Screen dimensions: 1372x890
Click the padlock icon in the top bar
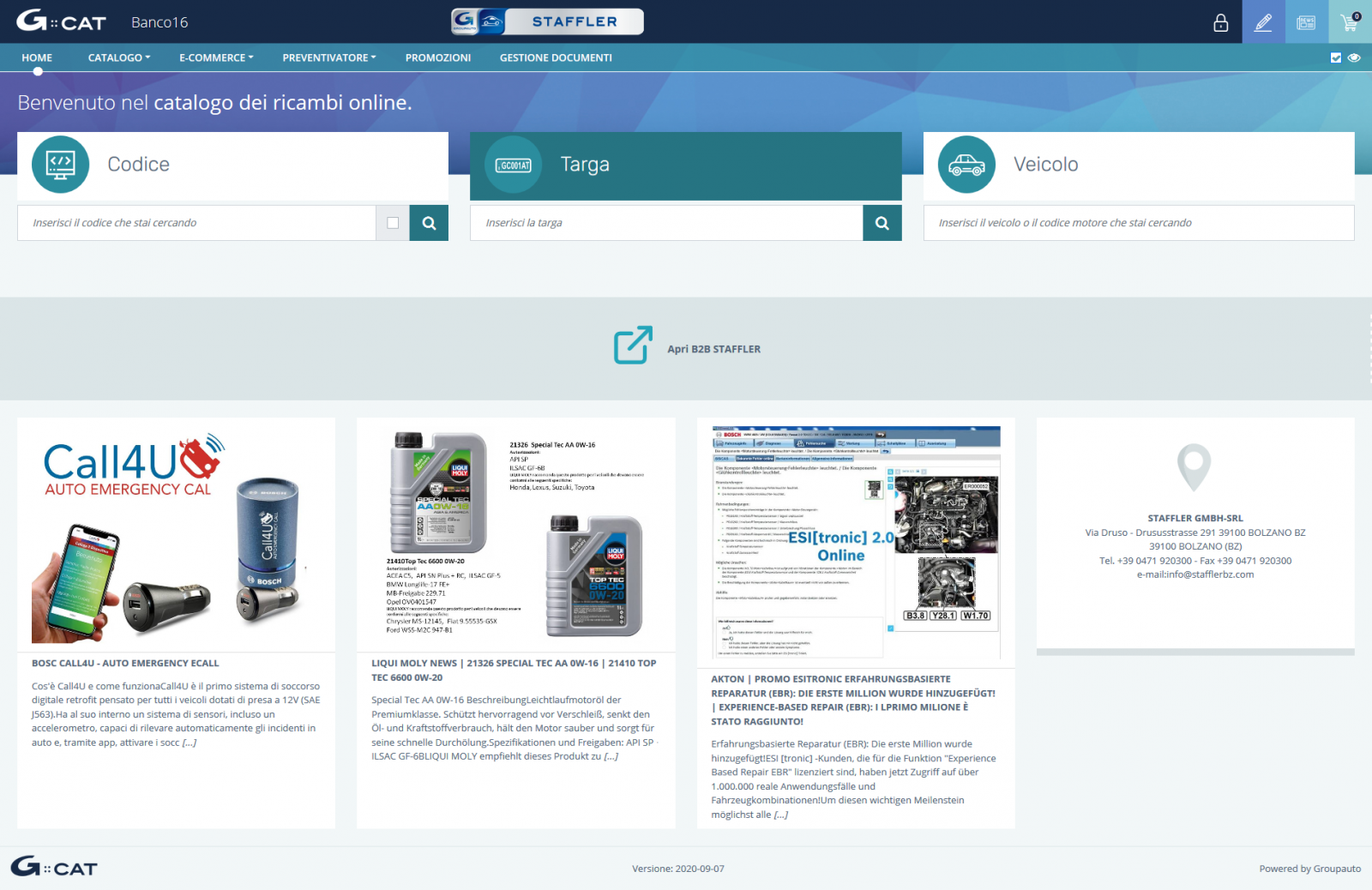click(x=1221, y=22)
